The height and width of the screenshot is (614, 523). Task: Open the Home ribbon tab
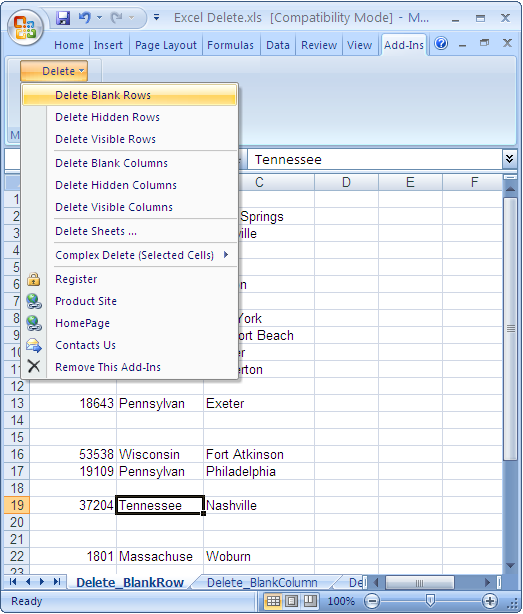(x=69, y=45)
